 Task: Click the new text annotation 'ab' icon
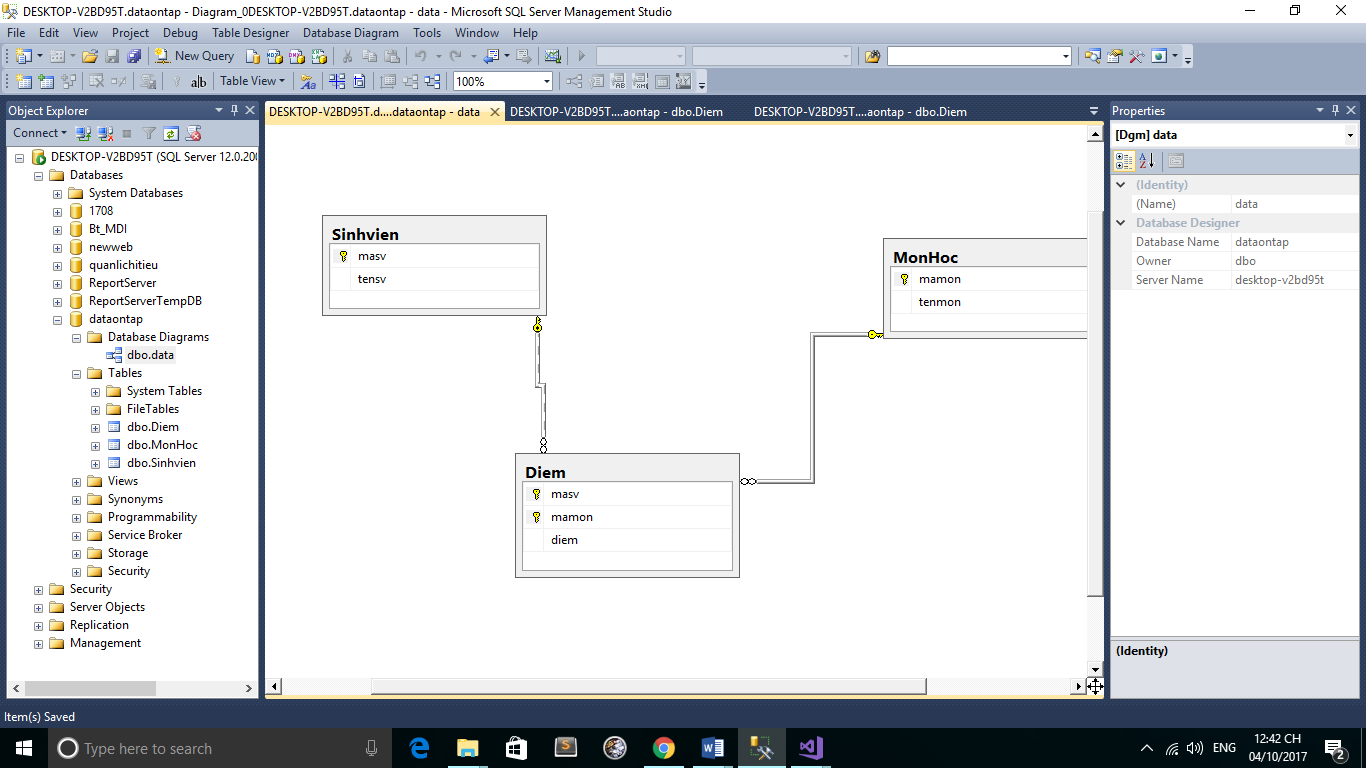[198, 82]
